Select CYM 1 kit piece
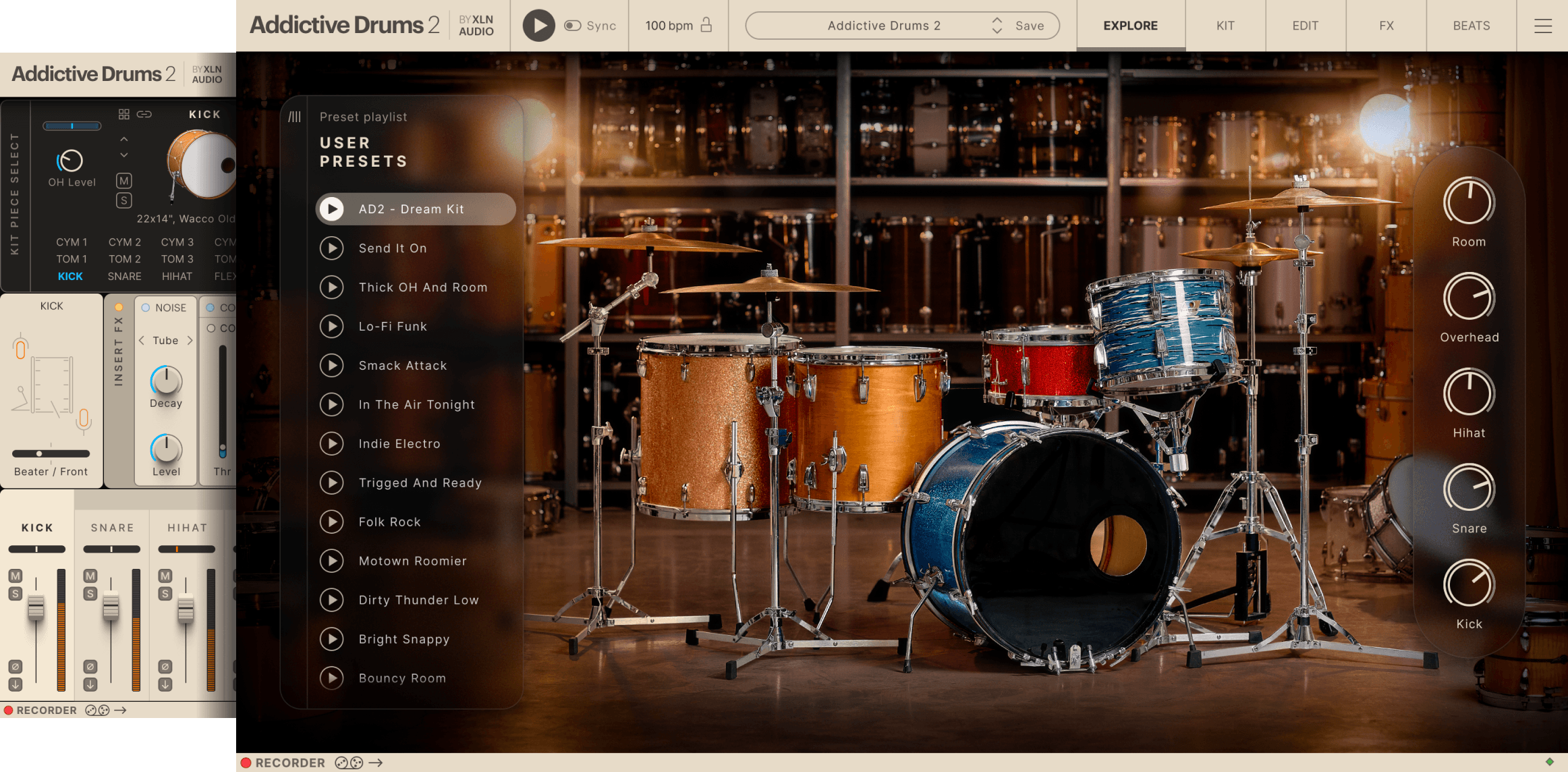The width and height of the screenshot is (1568, 772). [72, 242]
